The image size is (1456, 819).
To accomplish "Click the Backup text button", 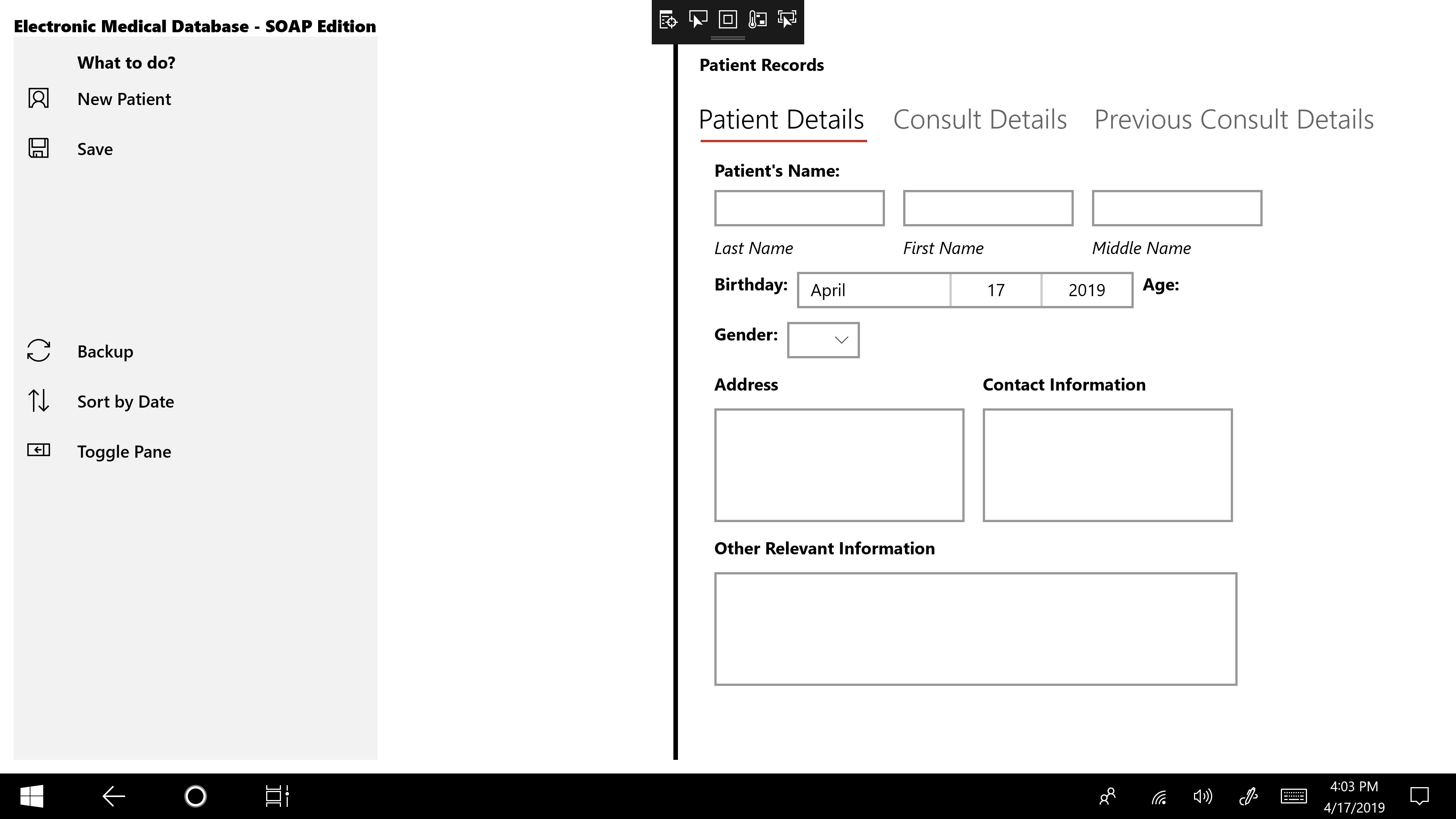I will tap(105, 351).
